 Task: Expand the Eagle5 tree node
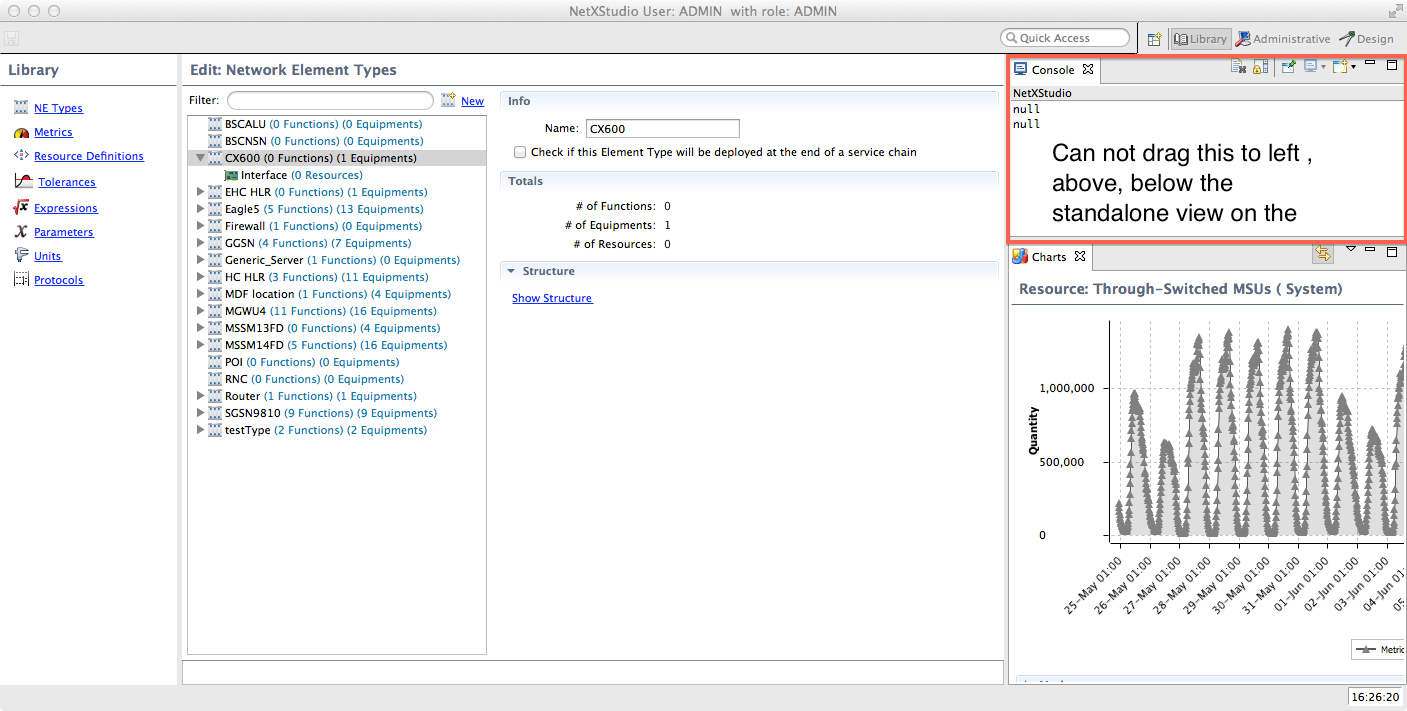200,209
